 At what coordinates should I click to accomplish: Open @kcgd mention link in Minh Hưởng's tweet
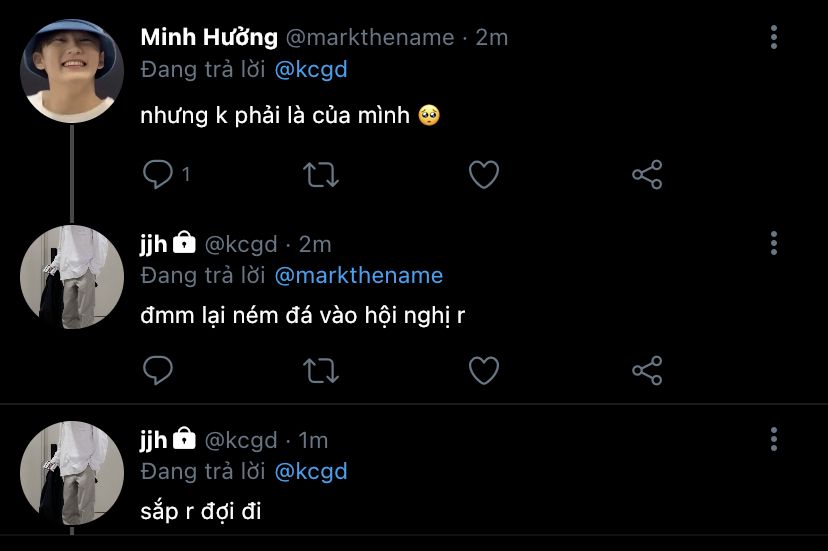(x=311, y=71)
